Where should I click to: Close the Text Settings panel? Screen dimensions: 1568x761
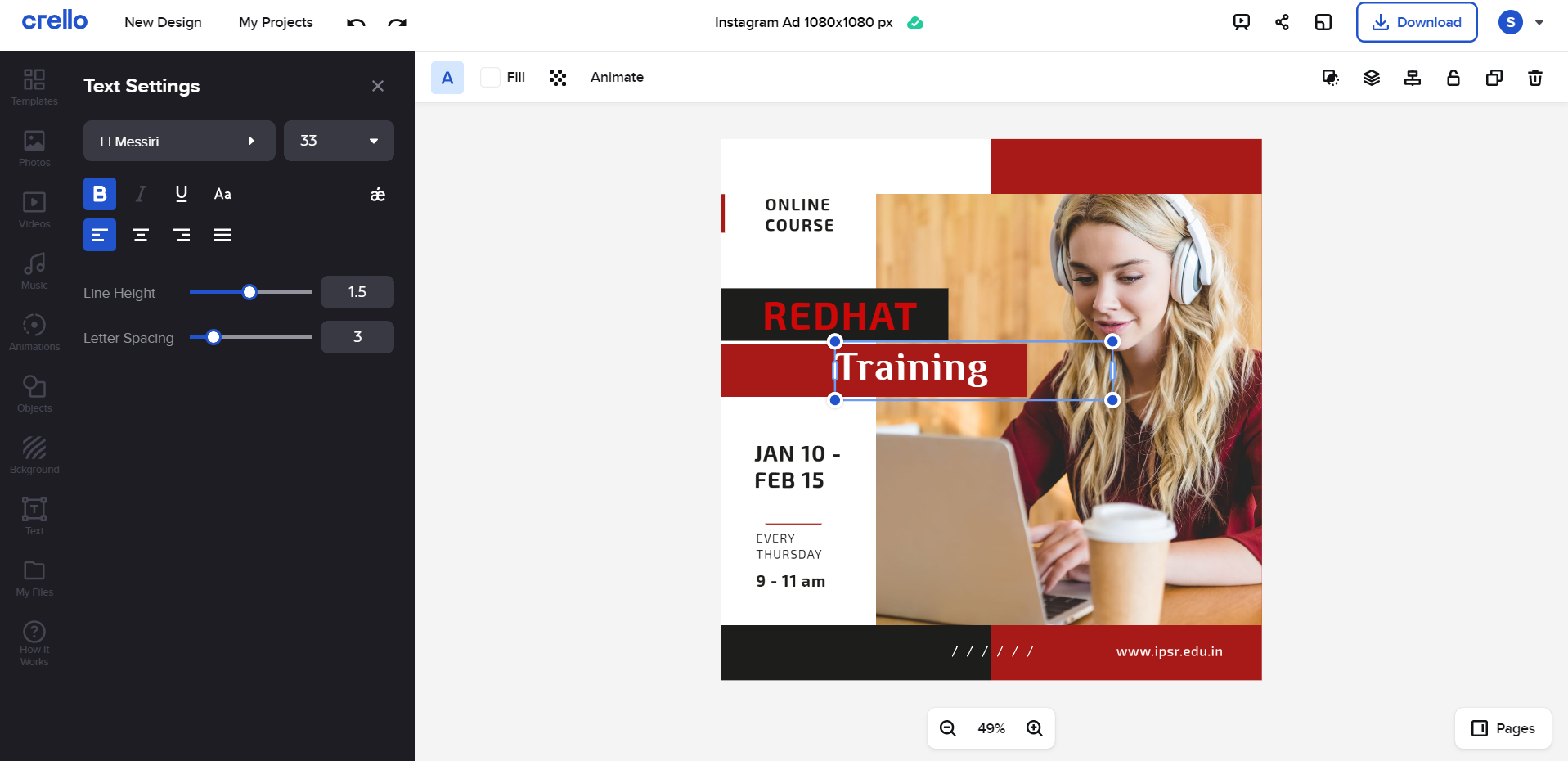(x=378, y=86)
